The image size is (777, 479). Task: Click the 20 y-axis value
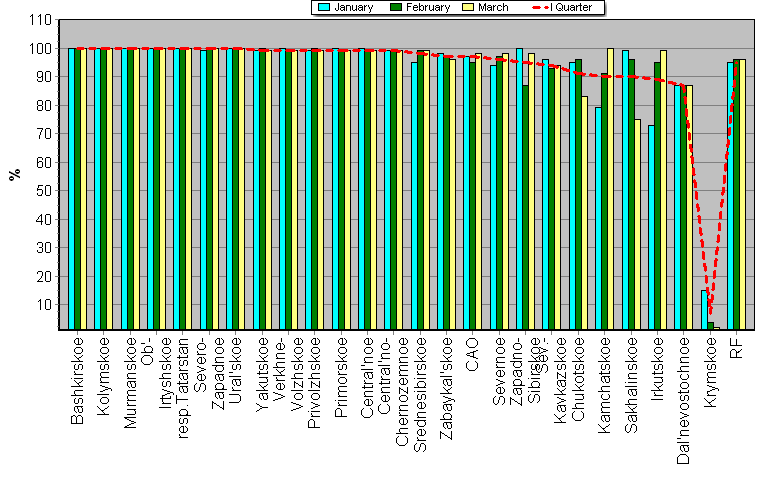(x=44, y=276)
